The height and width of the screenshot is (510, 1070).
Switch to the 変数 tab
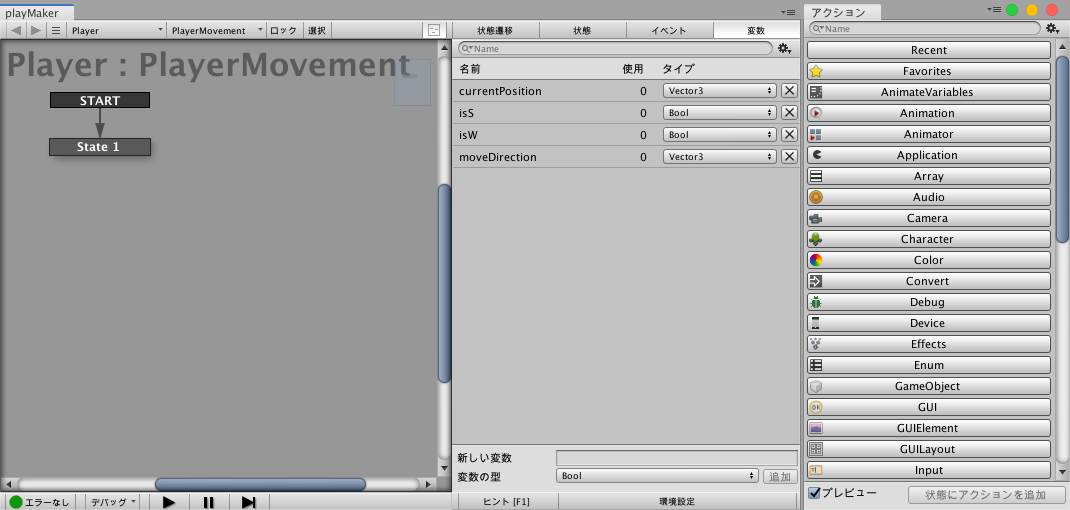coord(756,30)
